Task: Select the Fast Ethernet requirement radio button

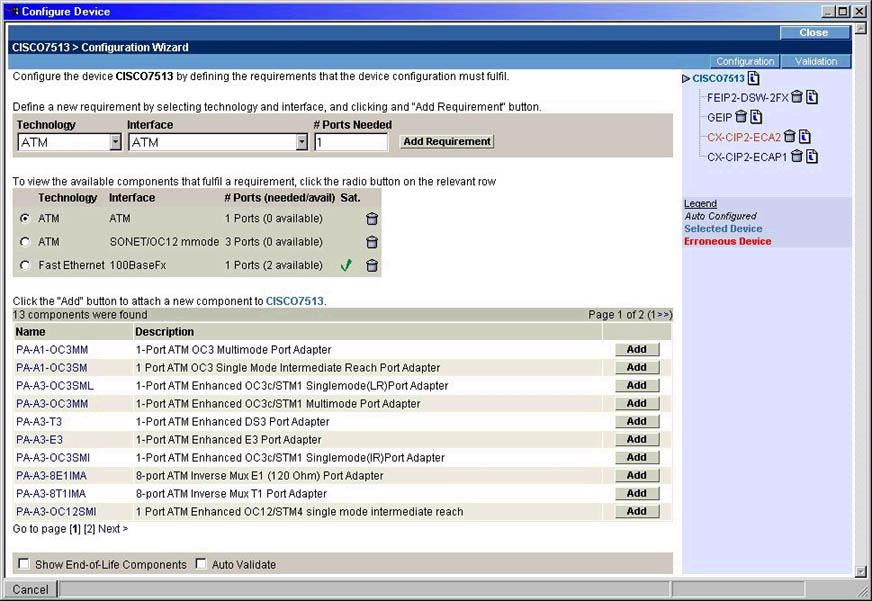Action: [25, 266]
